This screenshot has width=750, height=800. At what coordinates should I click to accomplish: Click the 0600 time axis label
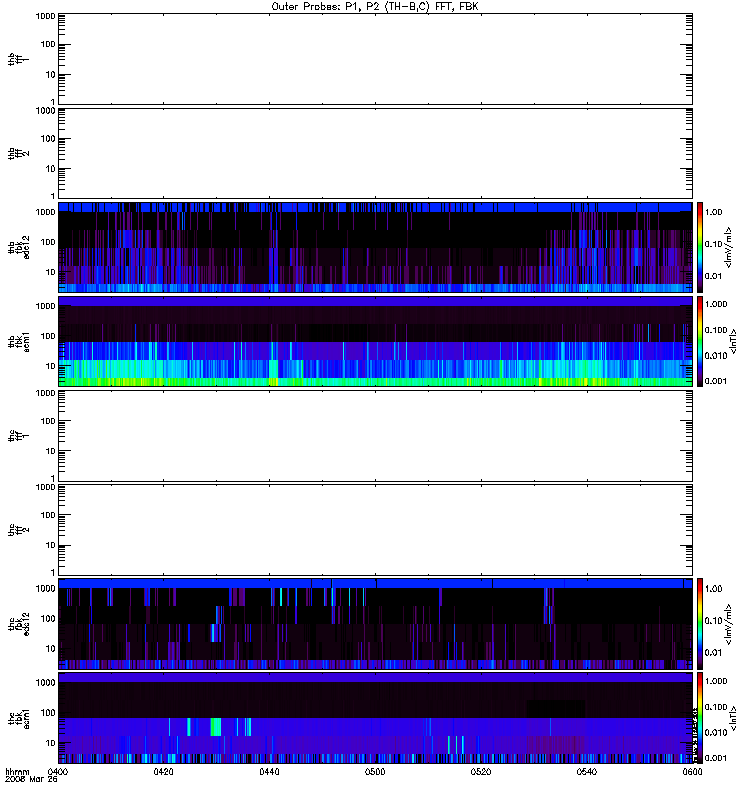pos(692,772)
